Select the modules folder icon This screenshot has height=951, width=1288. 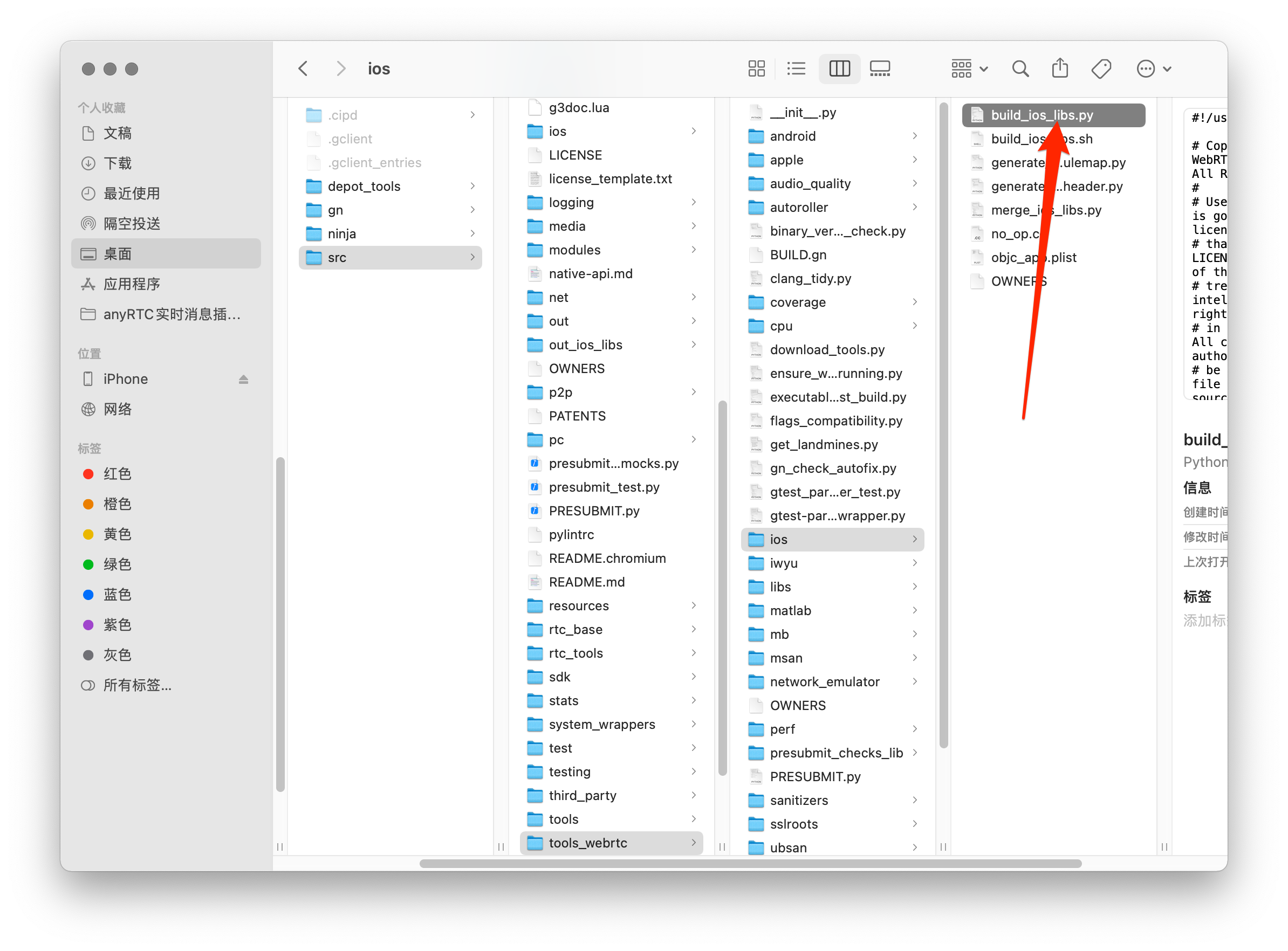[535, 250]
